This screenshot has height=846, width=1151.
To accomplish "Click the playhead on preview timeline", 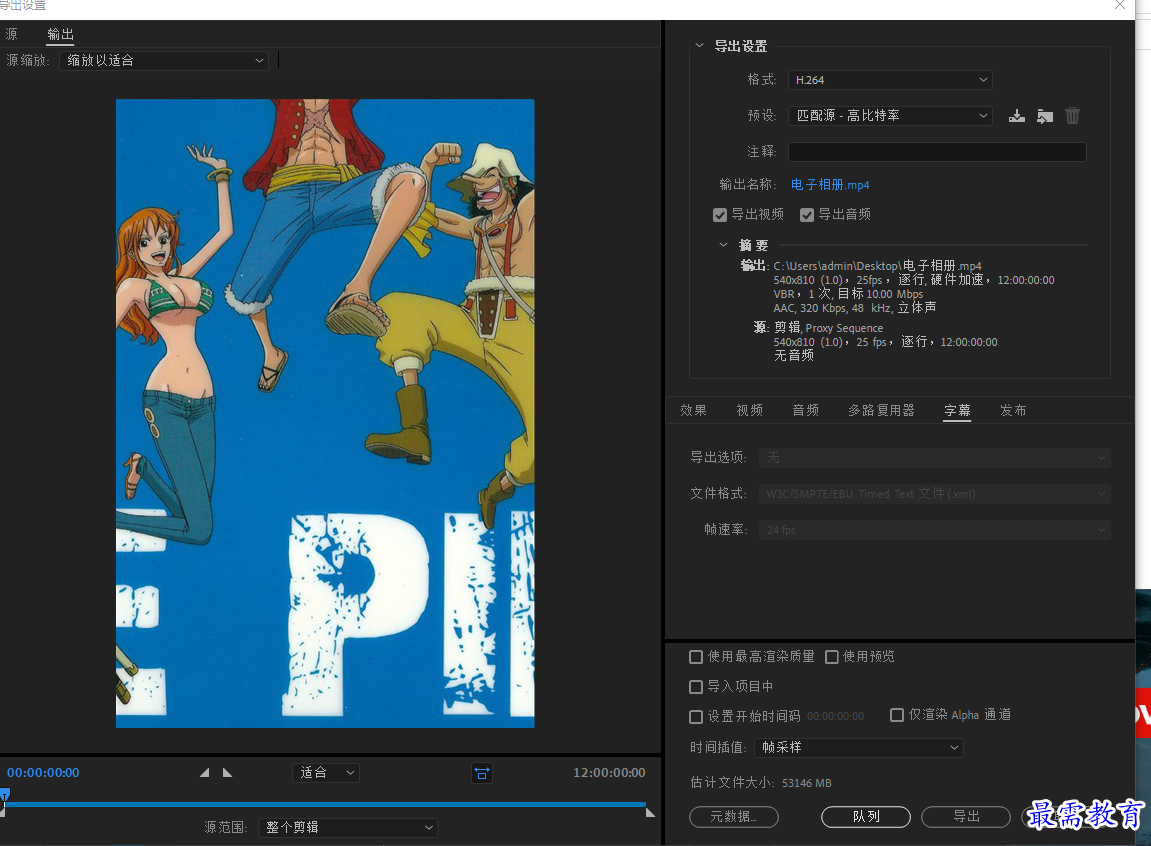I will tap(4, 796).
